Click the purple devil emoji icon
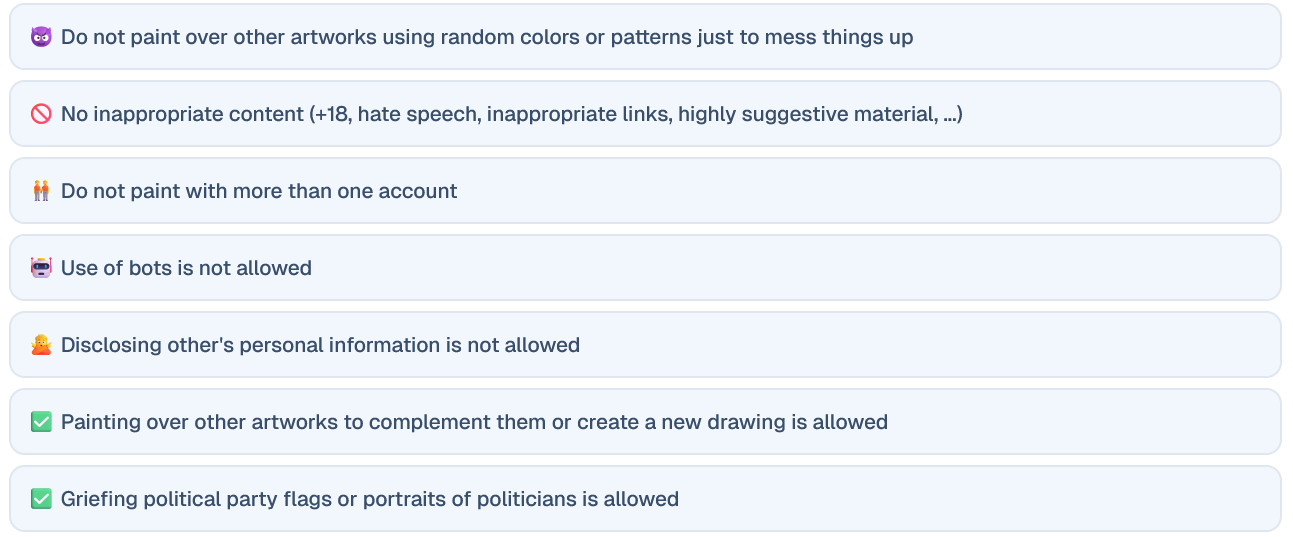 click(x=41, y=37)
